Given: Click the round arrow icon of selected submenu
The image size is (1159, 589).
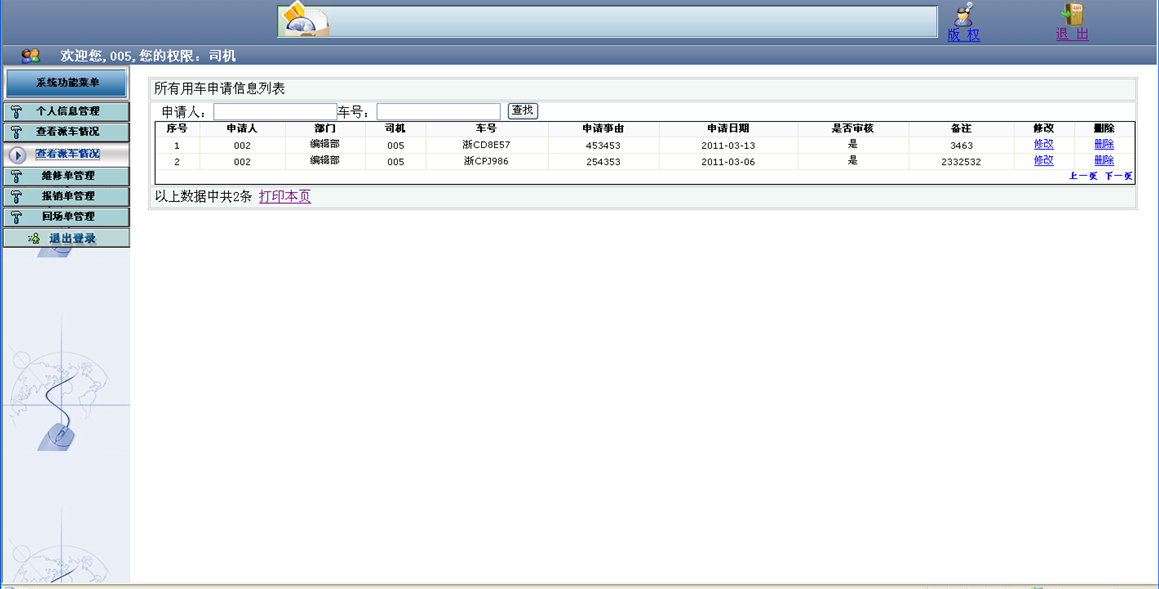Looking at the screenshot, I should (x=18, y=154).
